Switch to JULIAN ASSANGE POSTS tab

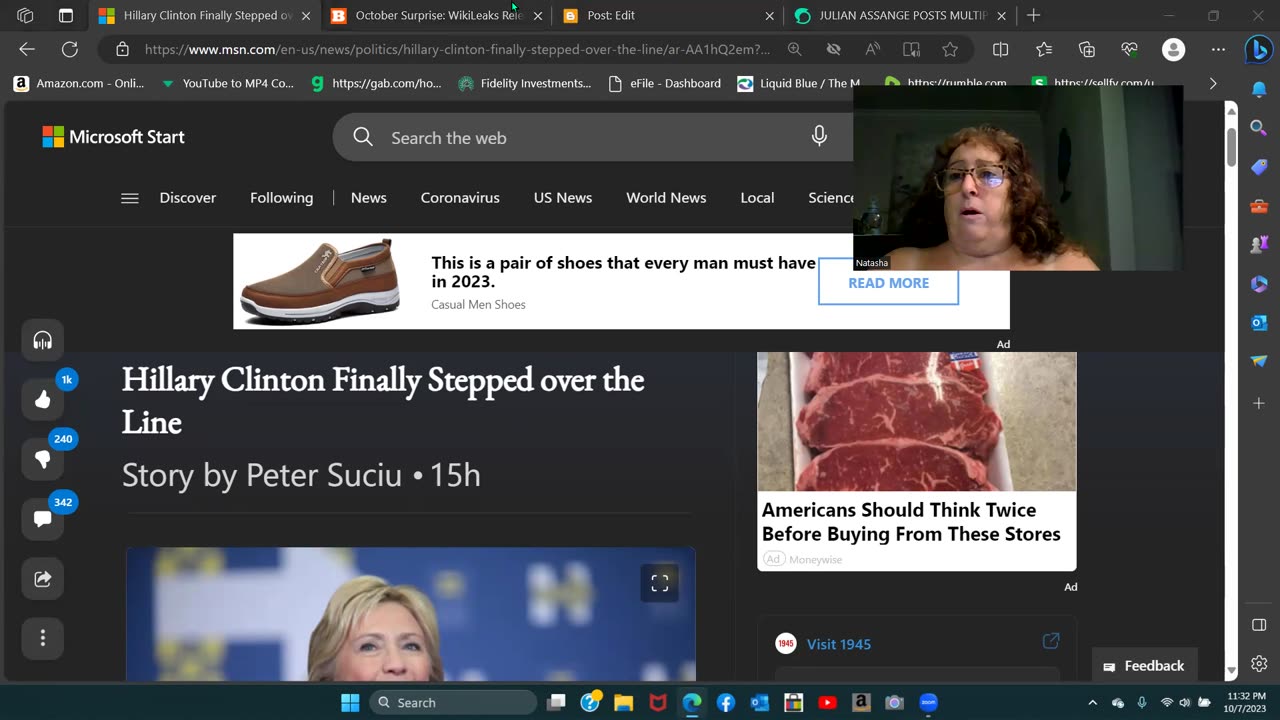click(x=901, y=15)
